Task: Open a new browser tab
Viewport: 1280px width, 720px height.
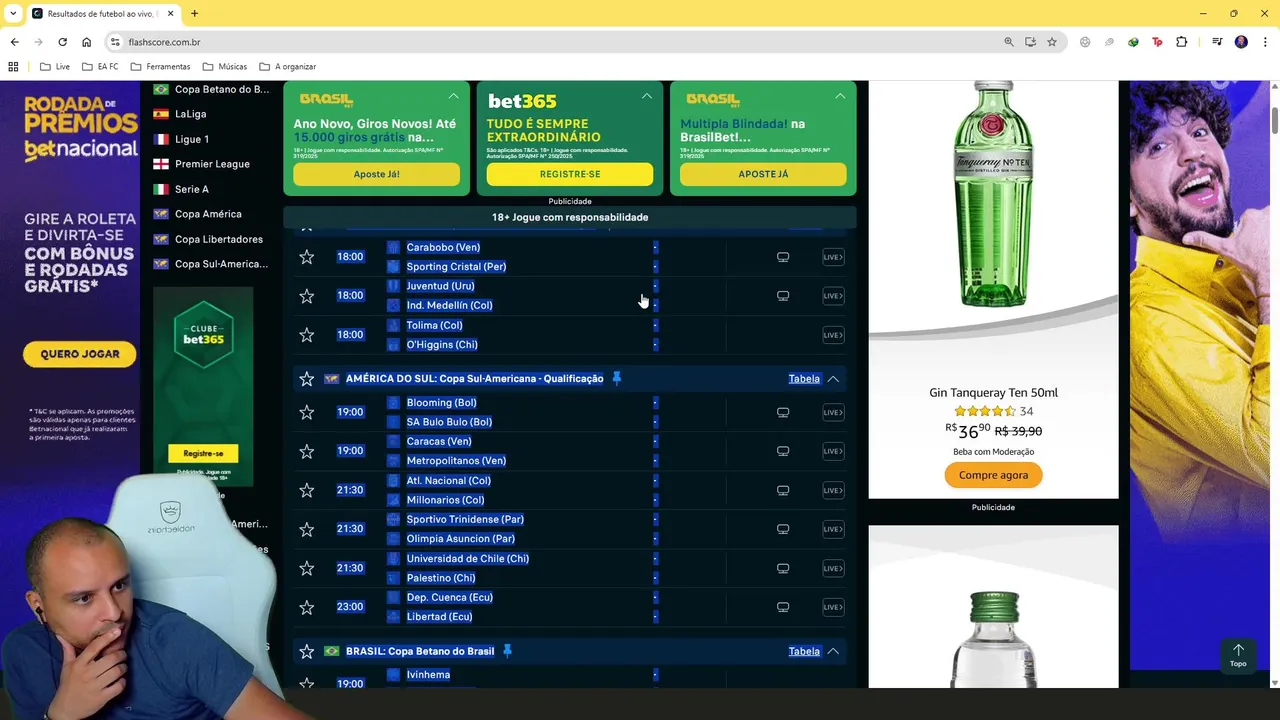Action: (194, 13)
